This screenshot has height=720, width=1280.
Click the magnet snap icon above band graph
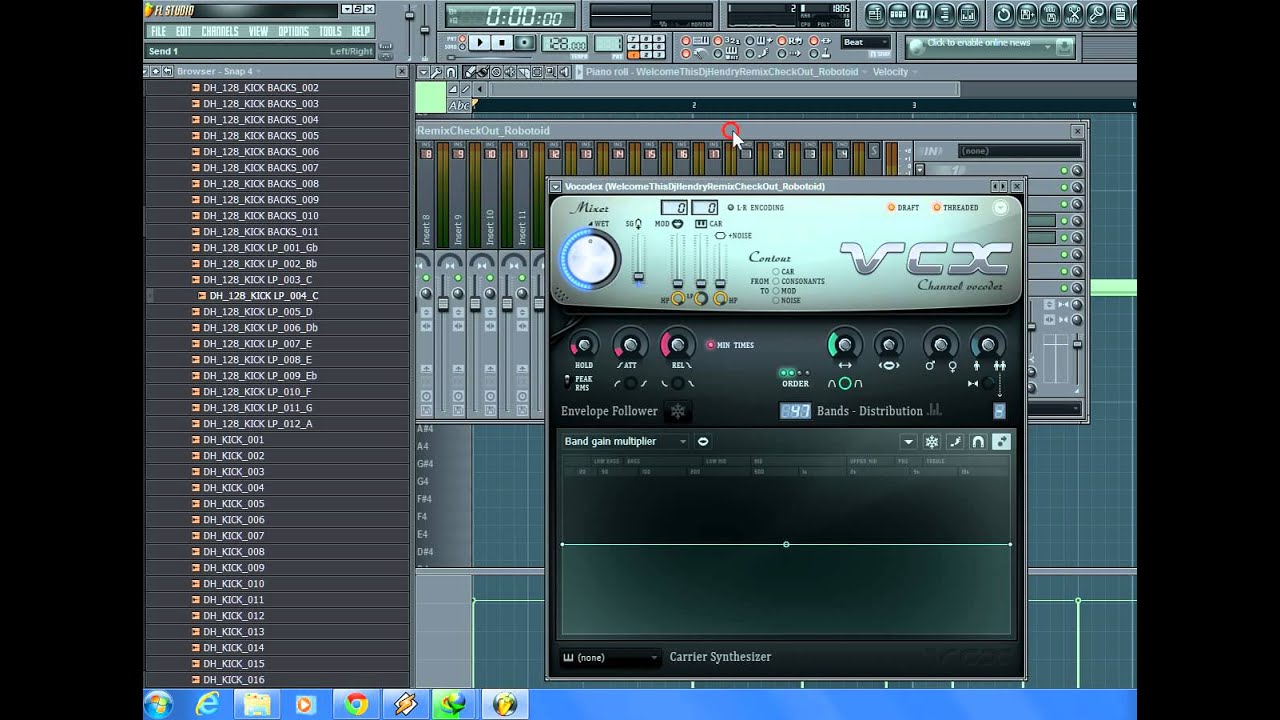click(x=978, y=442)
